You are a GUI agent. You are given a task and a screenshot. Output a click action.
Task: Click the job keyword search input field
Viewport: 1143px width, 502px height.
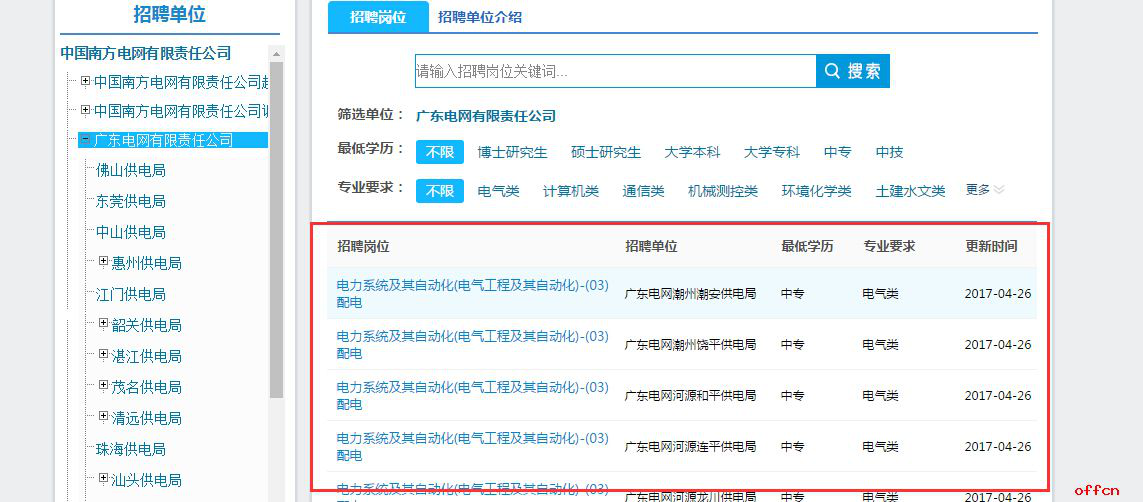[615, 71]
